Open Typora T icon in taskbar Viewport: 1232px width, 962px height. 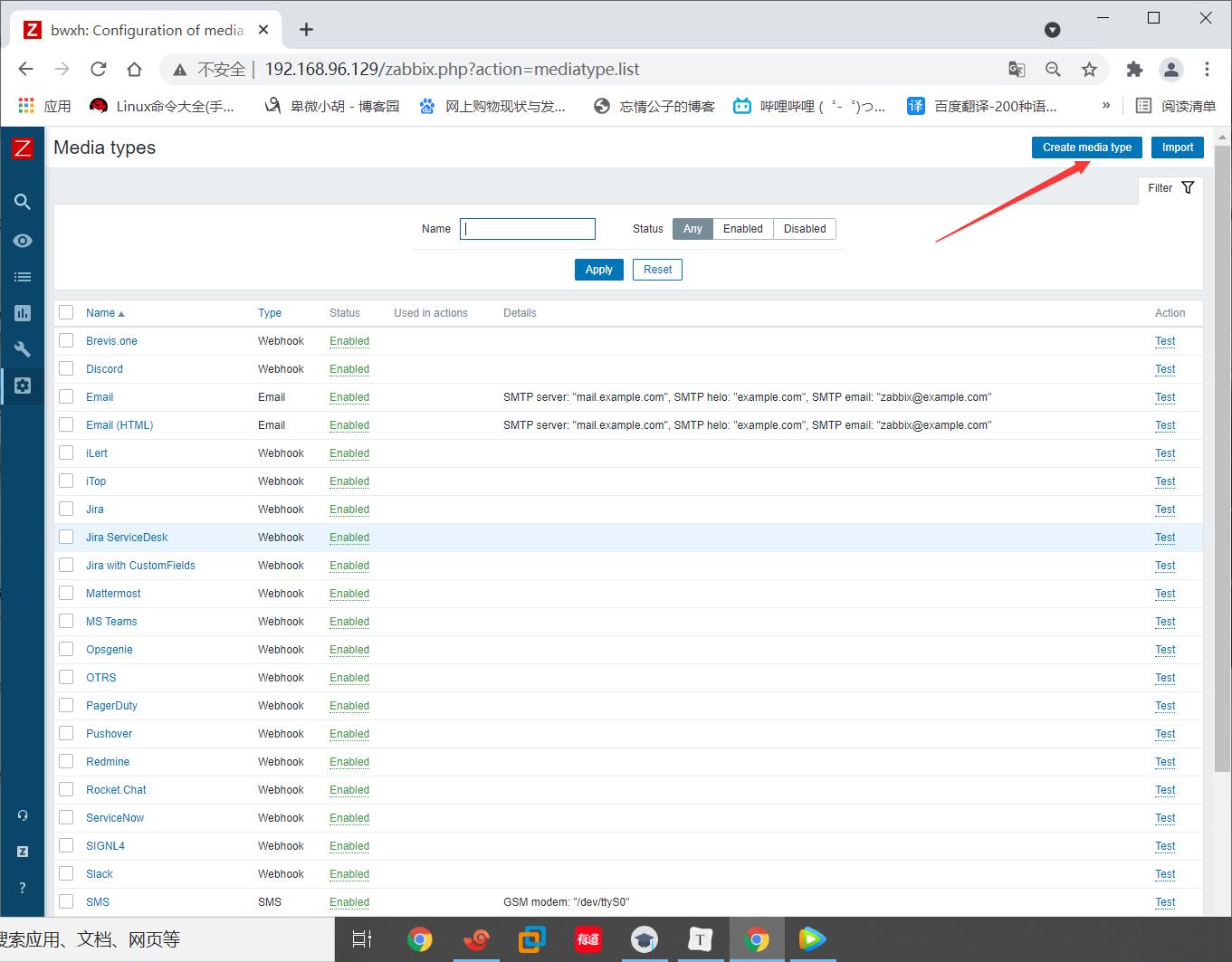[700, 939]
